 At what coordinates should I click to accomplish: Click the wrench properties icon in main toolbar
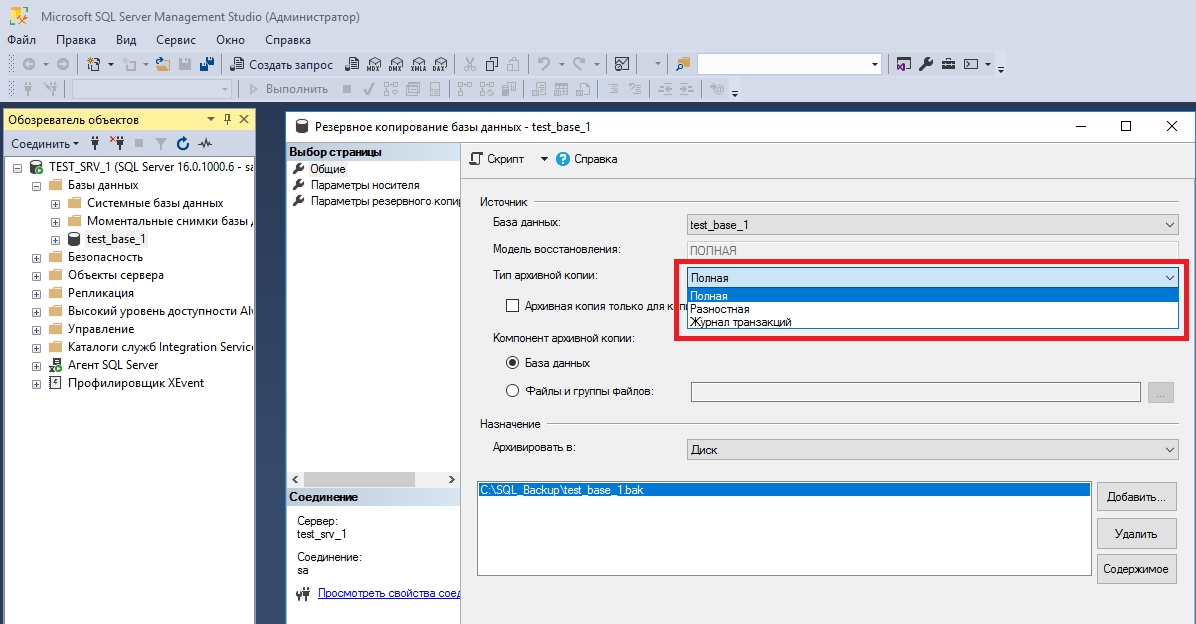pyautogui.click(x=925, y=64)
